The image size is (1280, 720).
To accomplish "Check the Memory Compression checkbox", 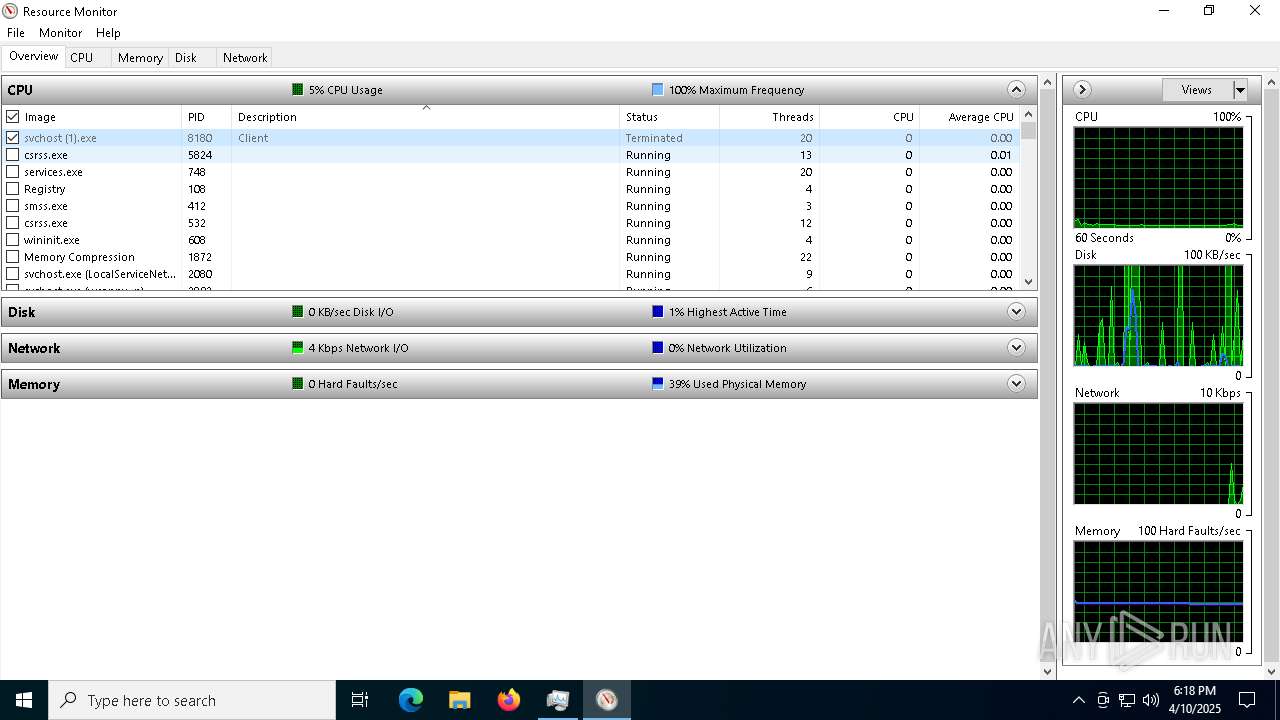I will point(13,257).
